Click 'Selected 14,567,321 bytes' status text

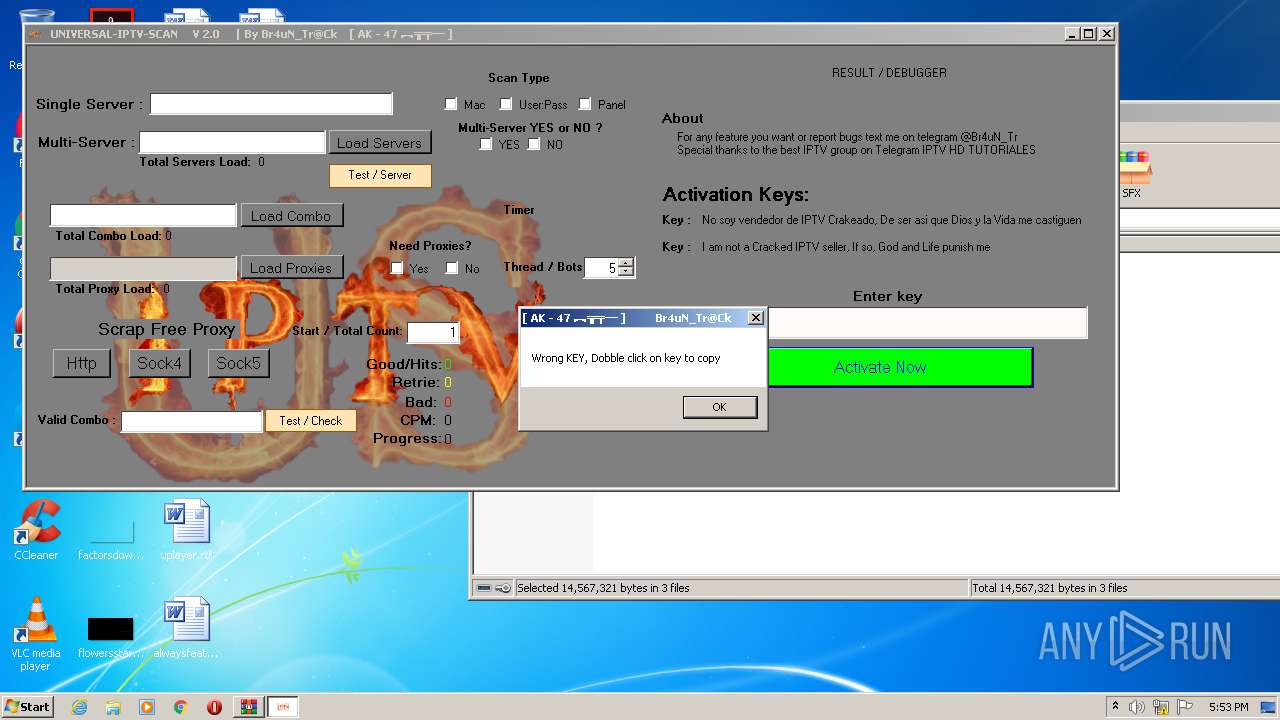pos(603,588)
